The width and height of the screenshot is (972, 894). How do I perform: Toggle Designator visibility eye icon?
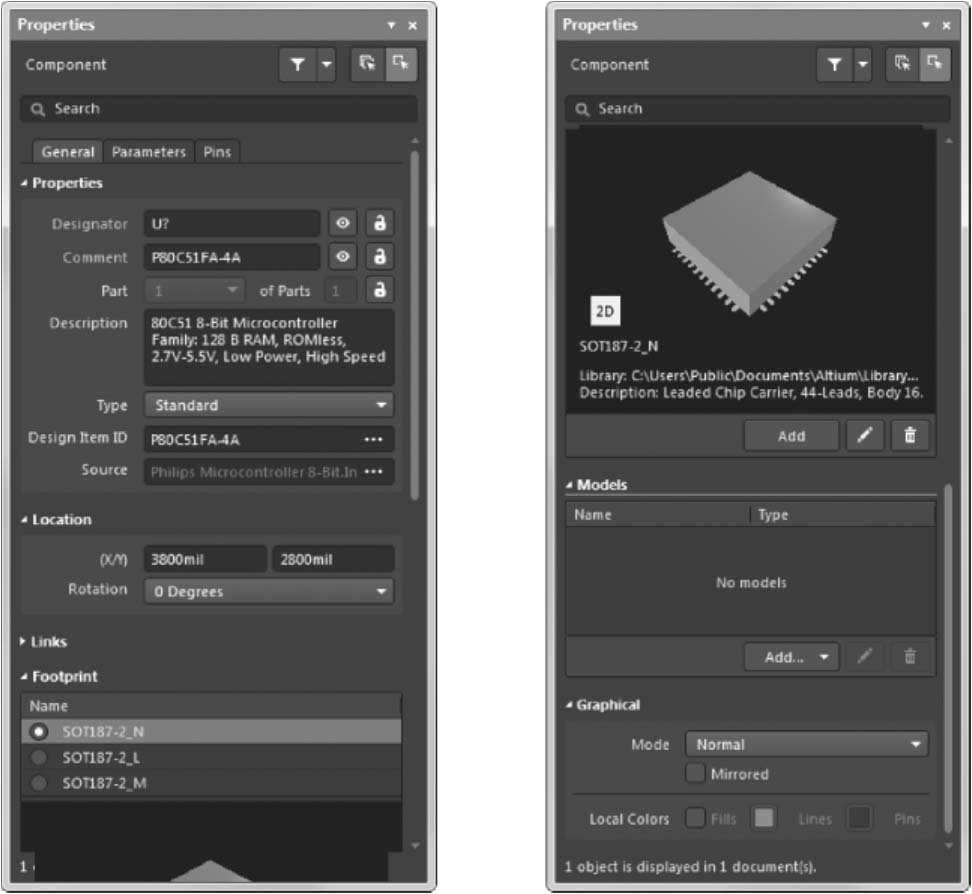tap(343, 224)
